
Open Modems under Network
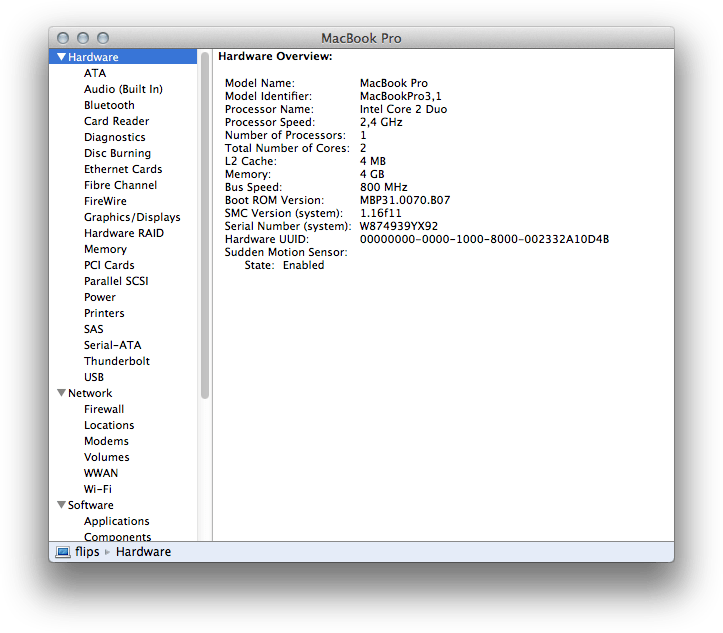tap(107, 441)
